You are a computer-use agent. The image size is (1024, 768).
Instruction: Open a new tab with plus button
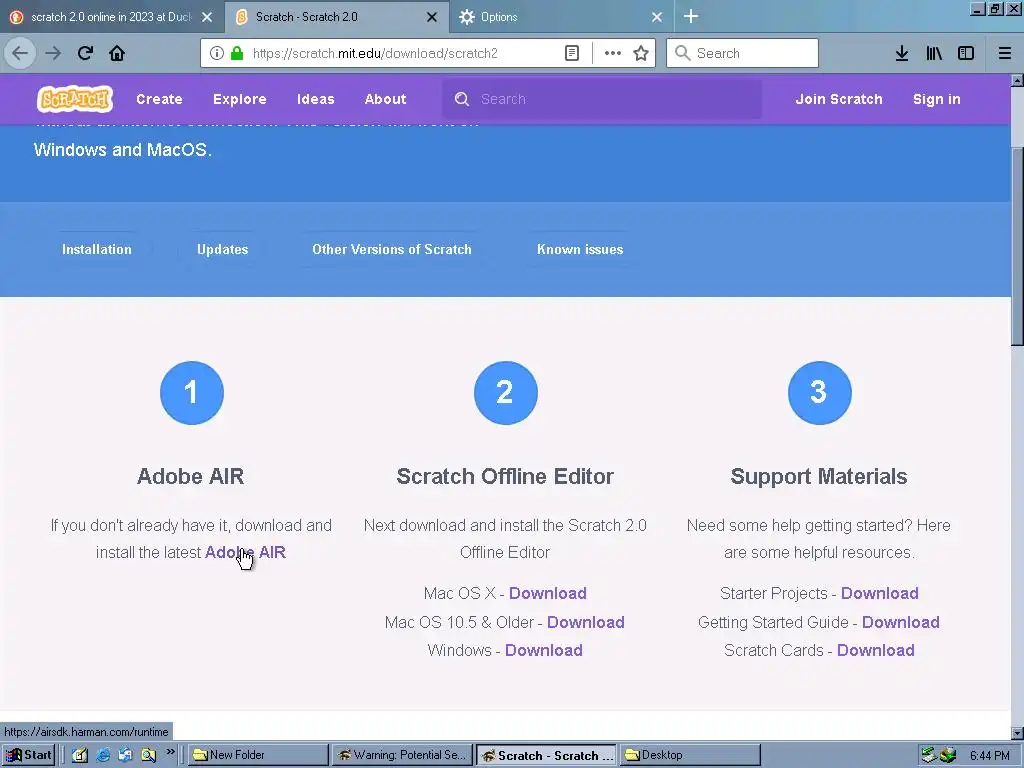coord(691,16)
